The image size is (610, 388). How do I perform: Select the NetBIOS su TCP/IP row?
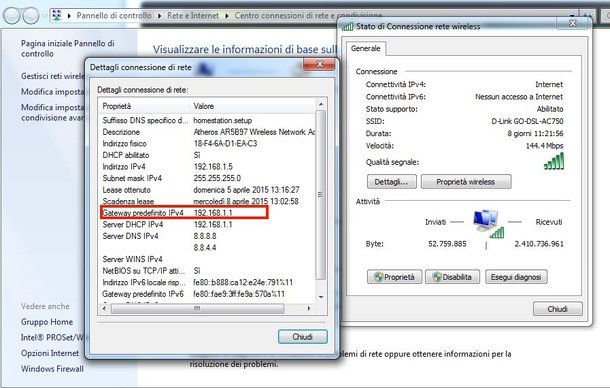208,270
